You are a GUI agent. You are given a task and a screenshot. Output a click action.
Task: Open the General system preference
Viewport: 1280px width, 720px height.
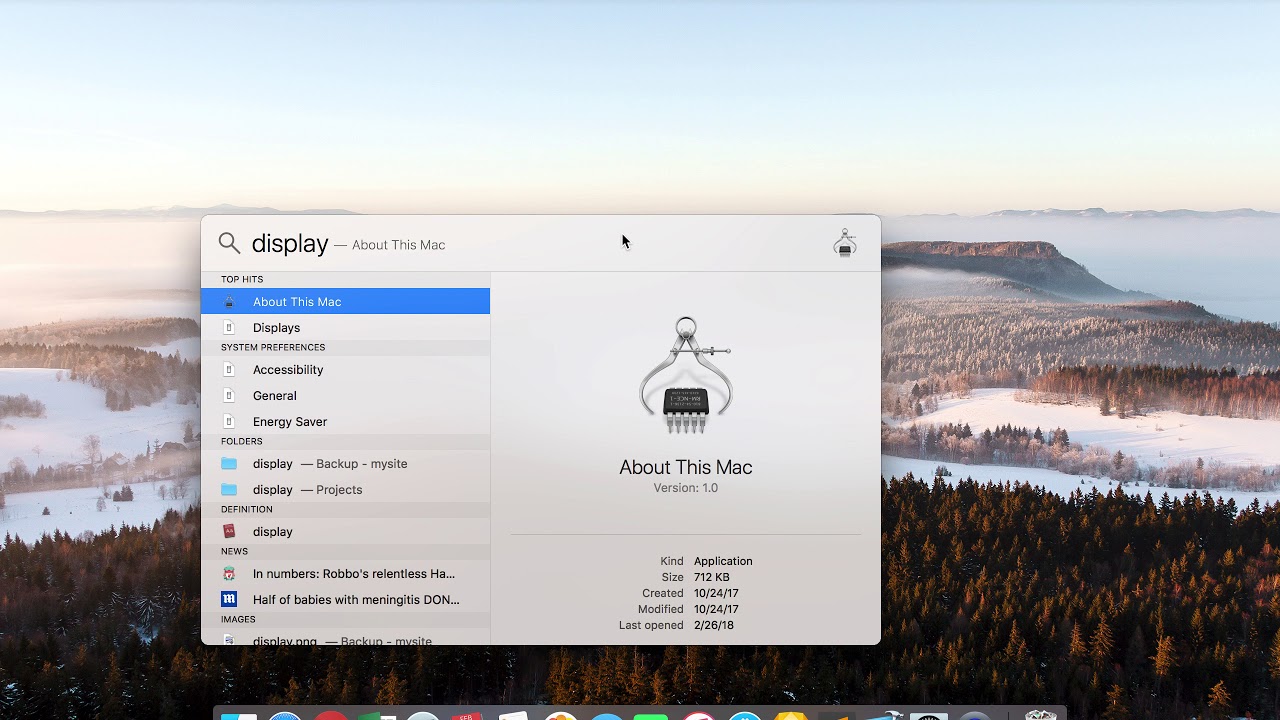(x=345, y=395)
